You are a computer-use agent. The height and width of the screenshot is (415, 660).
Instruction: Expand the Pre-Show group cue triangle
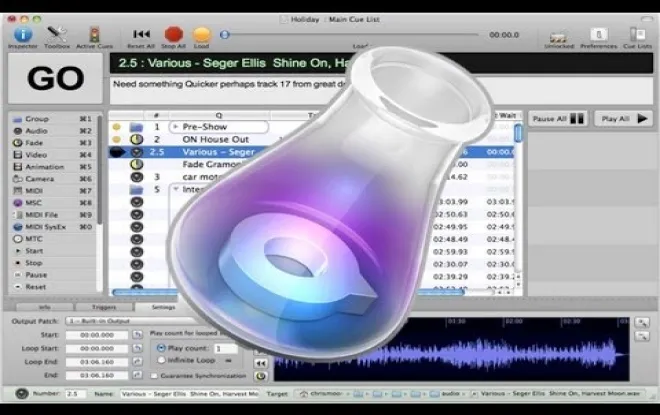click(176, 127)
